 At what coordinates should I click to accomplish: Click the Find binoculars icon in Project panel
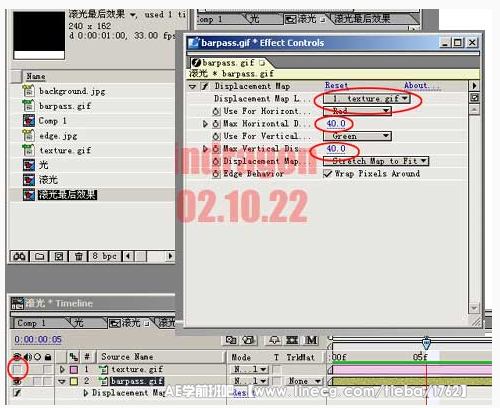tap(19, 256)
